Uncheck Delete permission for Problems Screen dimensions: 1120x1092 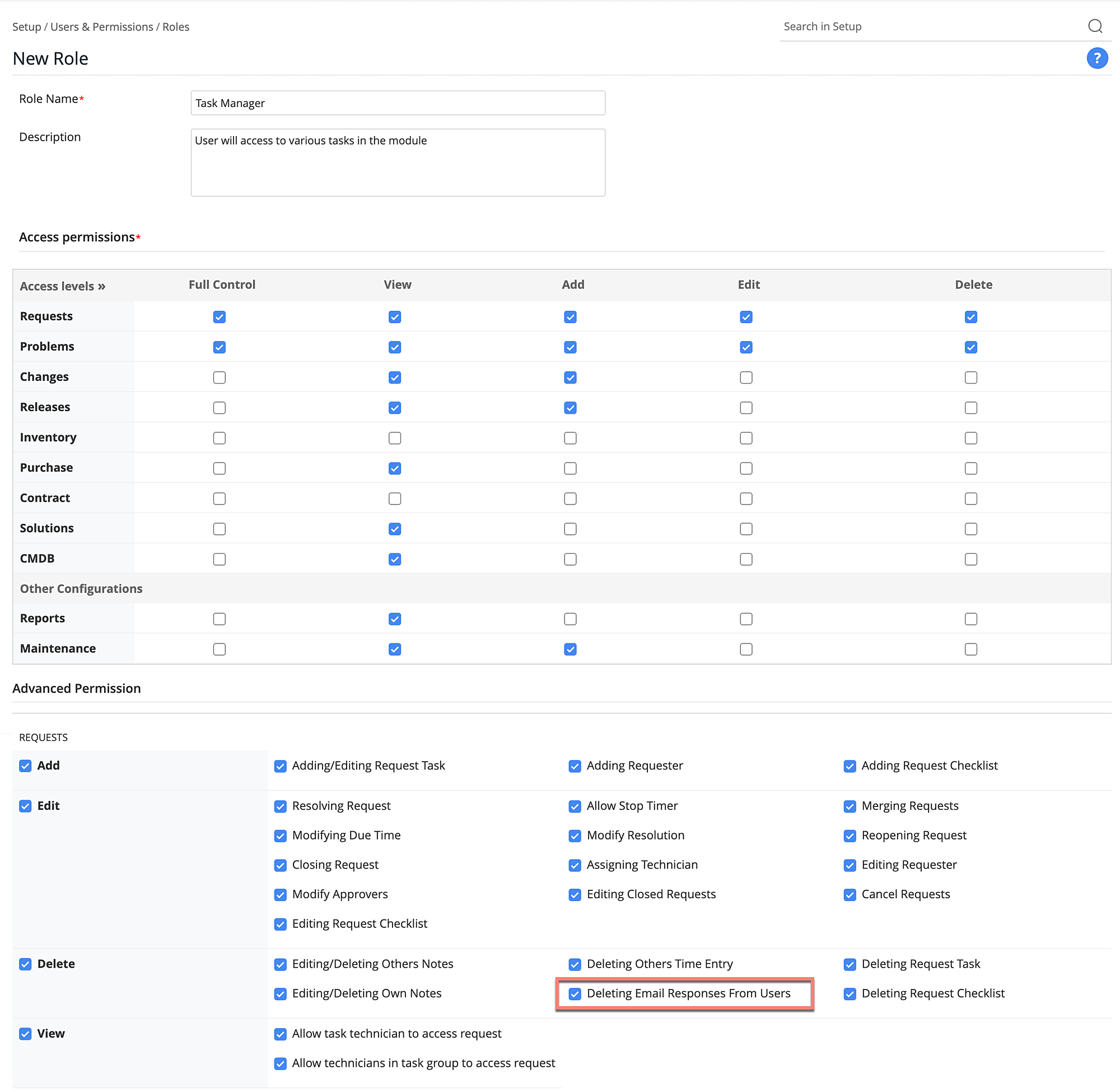(970, 347)
